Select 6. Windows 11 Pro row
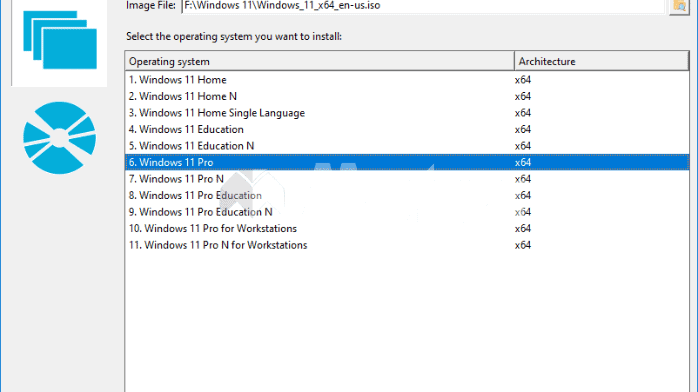Screen dimensions: 698x392 point(407,162)
